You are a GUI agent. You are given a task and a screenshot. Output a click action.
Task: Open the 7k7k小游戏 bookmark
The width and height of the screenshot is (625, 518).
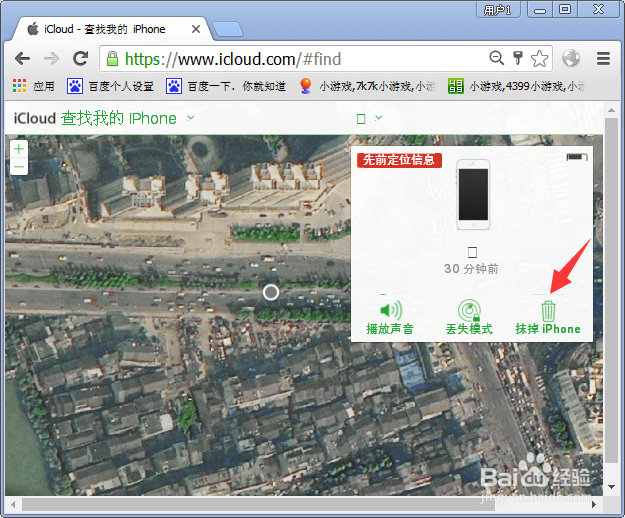tap(368, 86)
